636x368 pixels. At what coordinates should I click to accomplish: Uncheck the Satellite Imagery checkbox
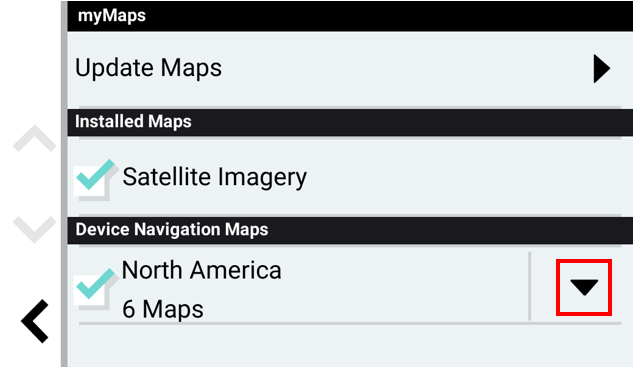coord(92,181)
